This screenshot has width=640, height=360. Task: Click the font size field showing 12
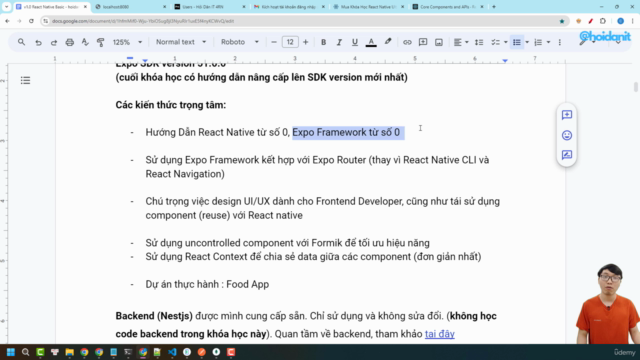click(x=290, y=42)
